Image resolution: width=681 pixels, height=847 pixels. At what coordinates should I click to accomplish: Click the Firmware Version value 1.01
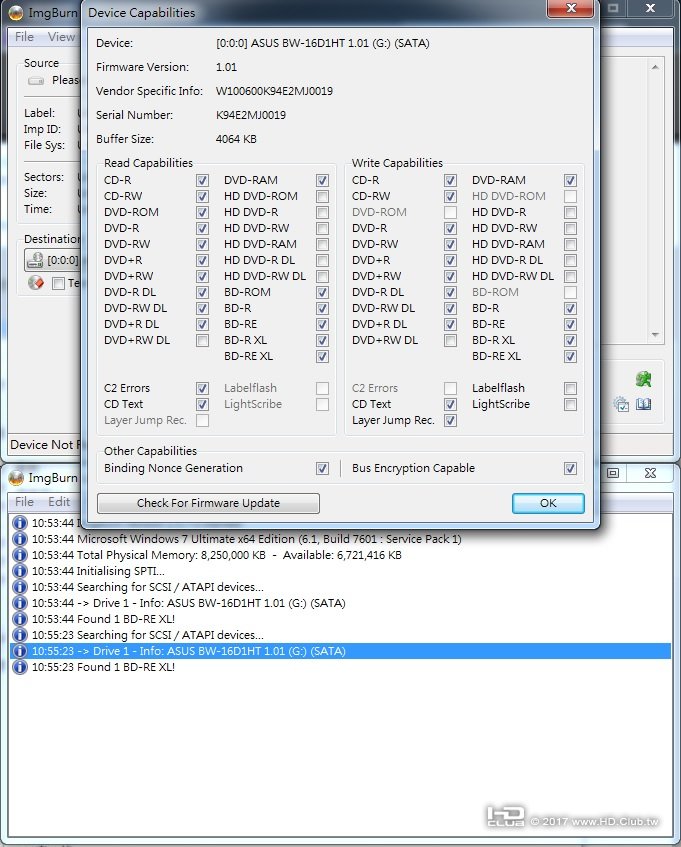[x=226, y=68]
